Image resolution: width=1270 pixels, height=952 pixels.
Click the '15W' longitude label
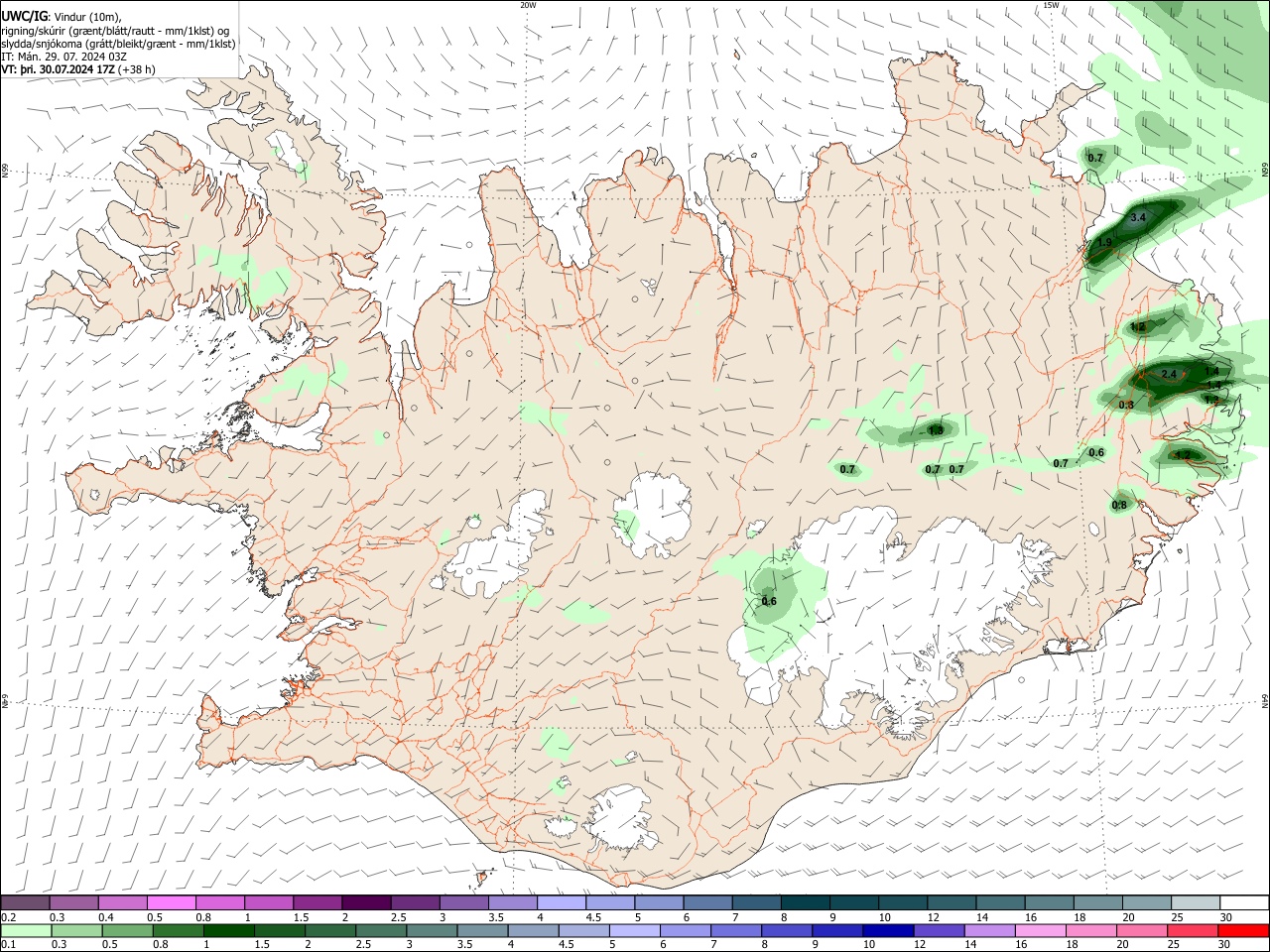point(1051,5)
